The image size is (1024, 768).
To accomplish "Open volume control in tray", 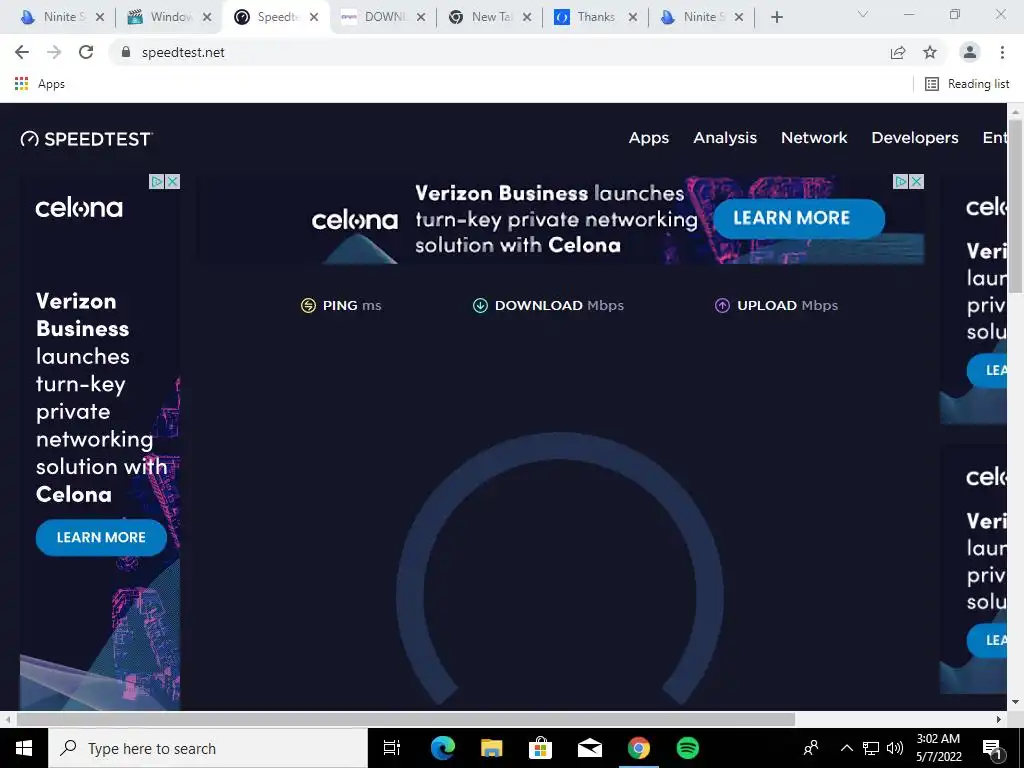I will [895, 748].
